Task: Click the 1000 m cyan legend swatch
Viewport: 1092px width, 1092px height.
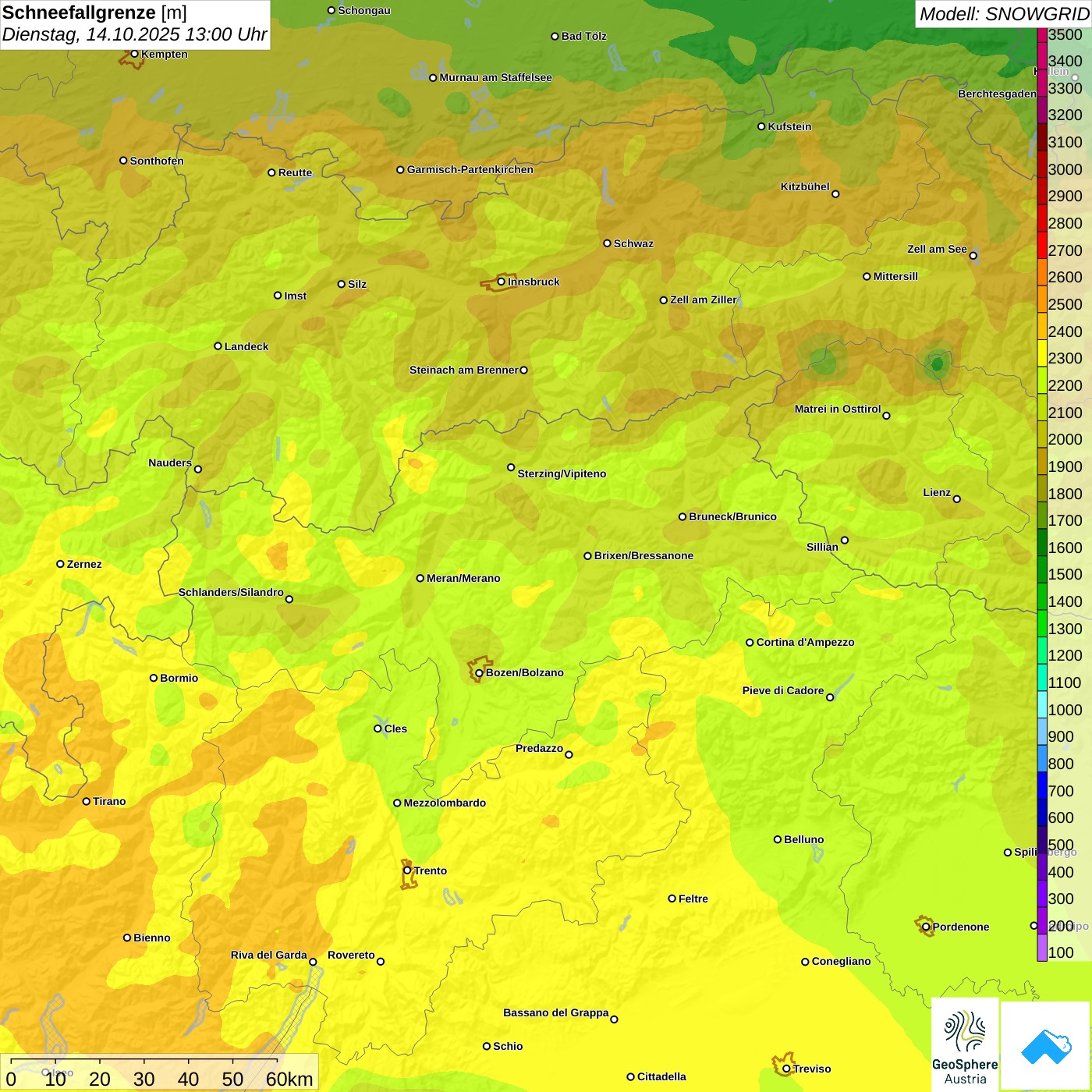Action: (x=1041, y=704)
